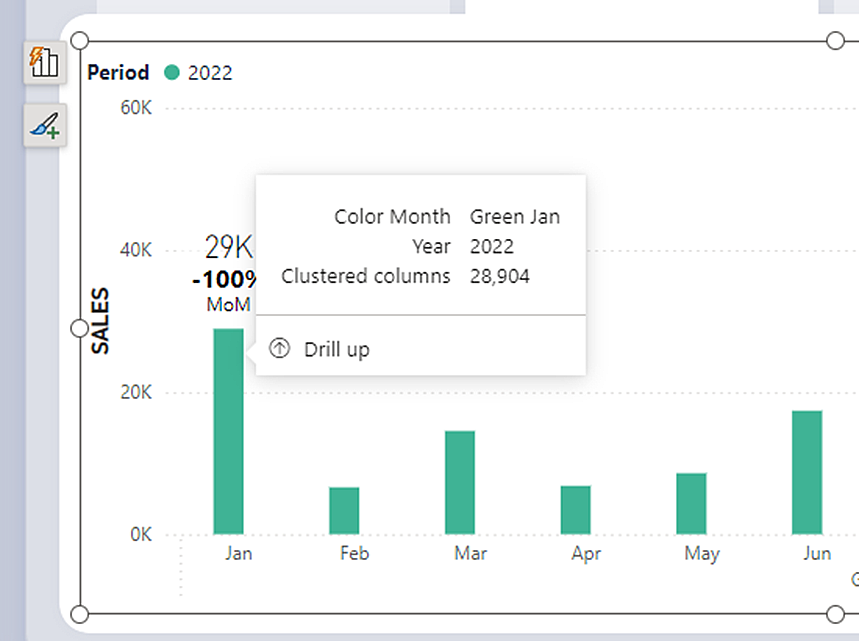Click the 60K axis value
Image resolution: width=859 pixels, height=641 pixels.
tap(137, 108)
